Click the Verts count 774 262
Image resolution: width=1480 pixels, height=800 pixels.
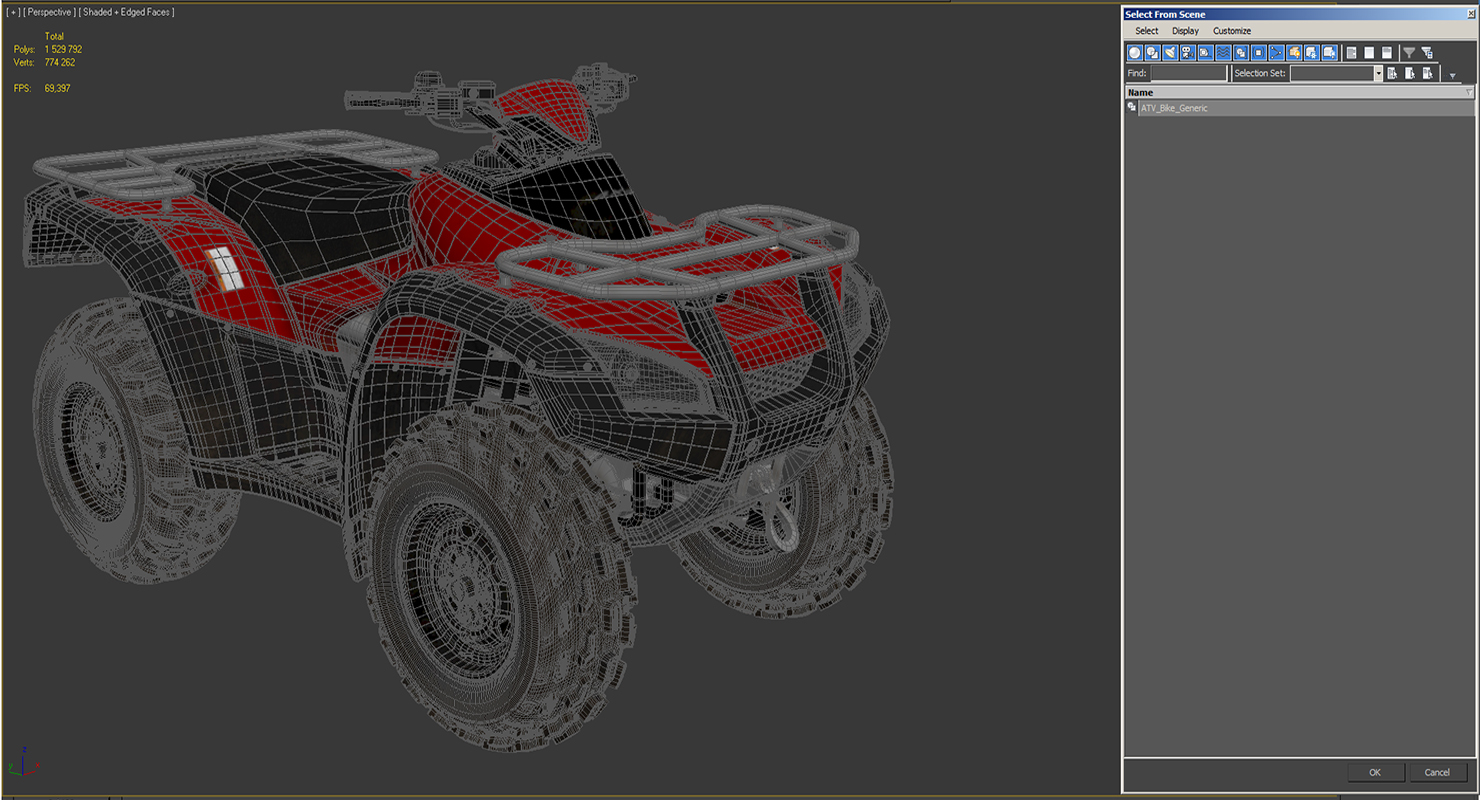(60, 62)
